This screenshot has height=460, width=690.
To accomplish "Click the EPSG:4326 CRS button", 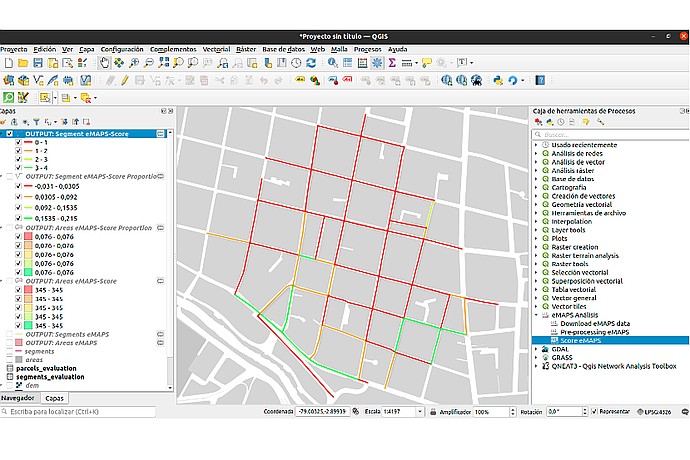I will click(654, 412).
